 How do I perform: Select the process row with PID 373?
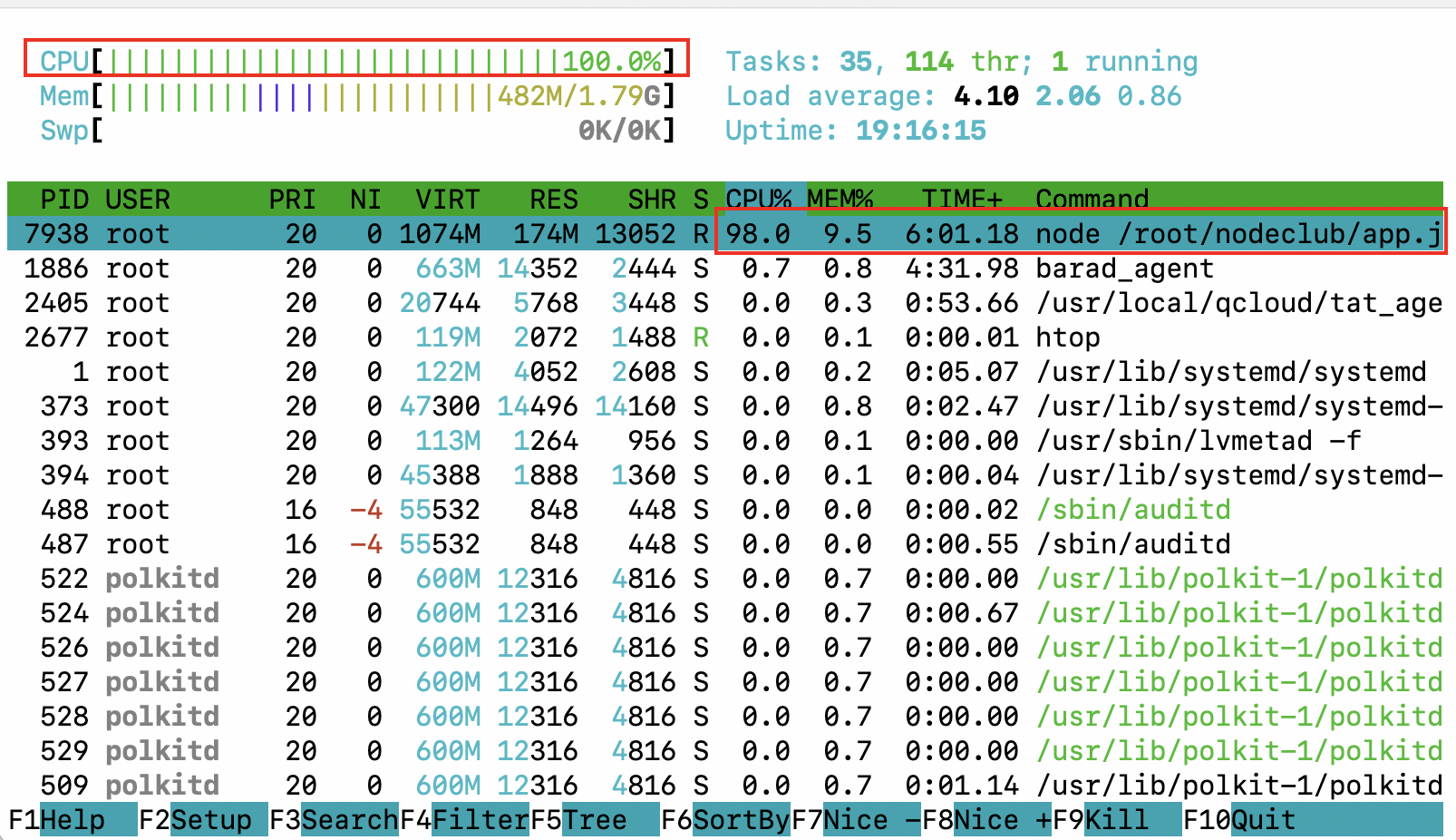coord(725,405)
